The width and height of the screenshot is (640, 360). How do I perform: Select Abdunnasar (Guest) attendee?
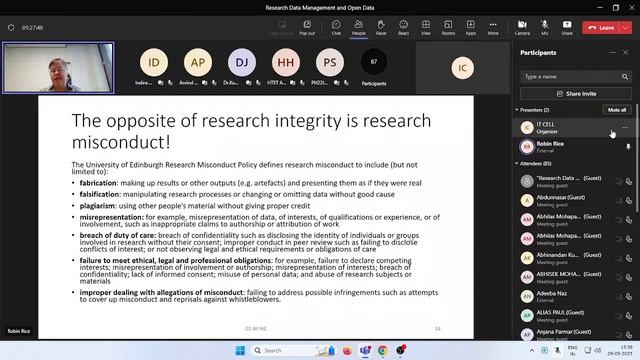coord(575,200)
